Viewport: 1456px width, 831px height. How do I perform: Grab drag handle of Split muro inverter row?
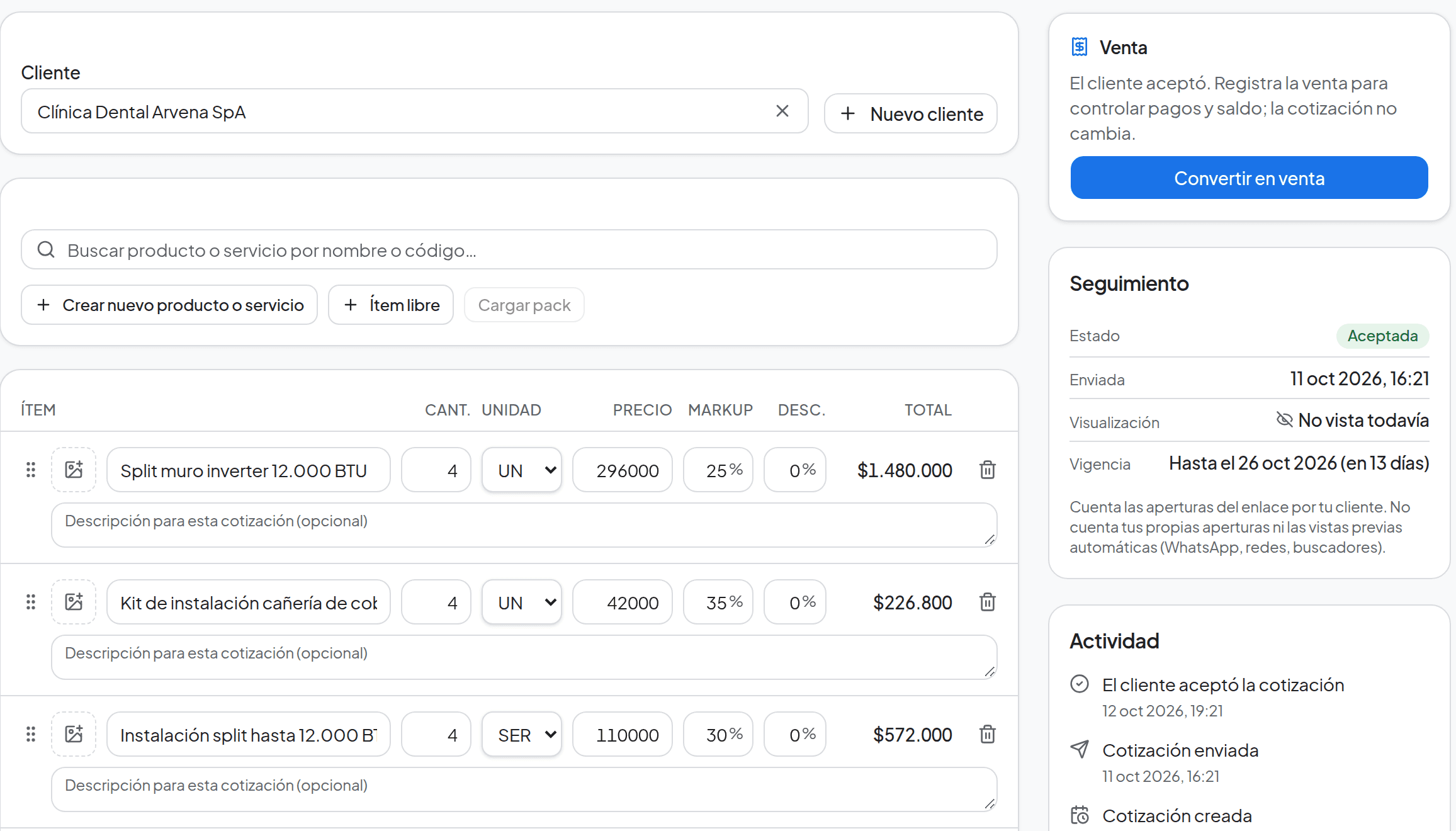(30, 470)
